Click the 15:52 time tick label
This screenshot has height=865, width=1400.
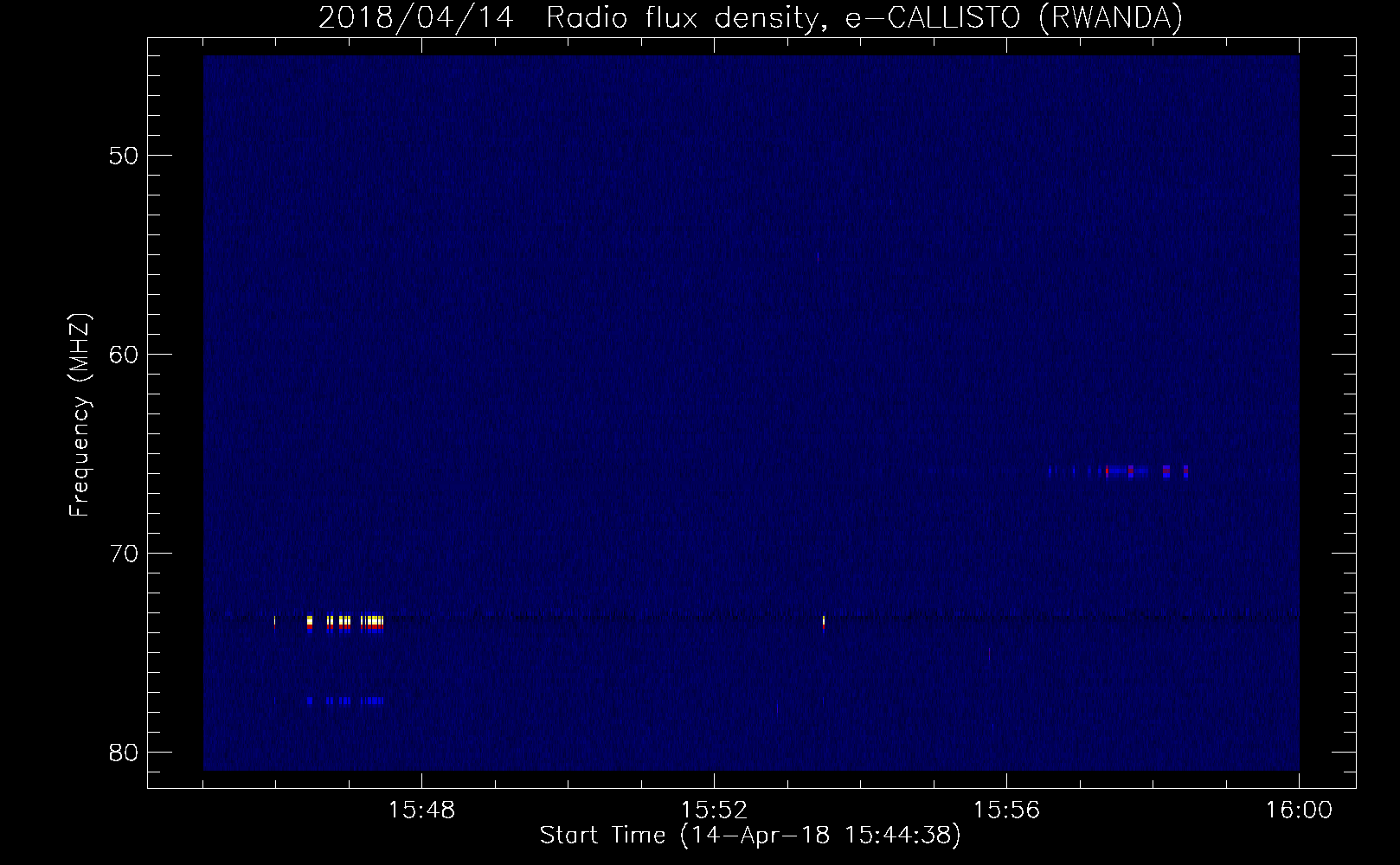pyautogui.click(x=714, y=811)
